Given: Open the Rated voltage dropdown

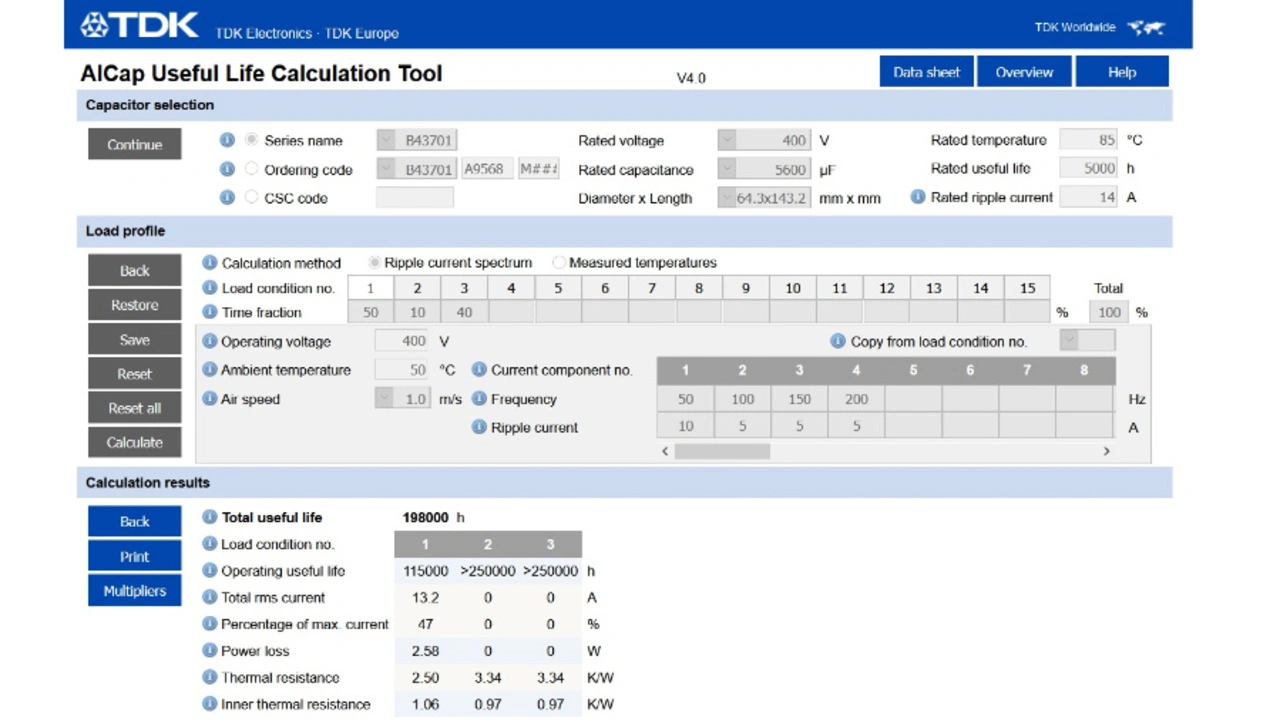Looking at the screenshot, I should pos(727,141).
